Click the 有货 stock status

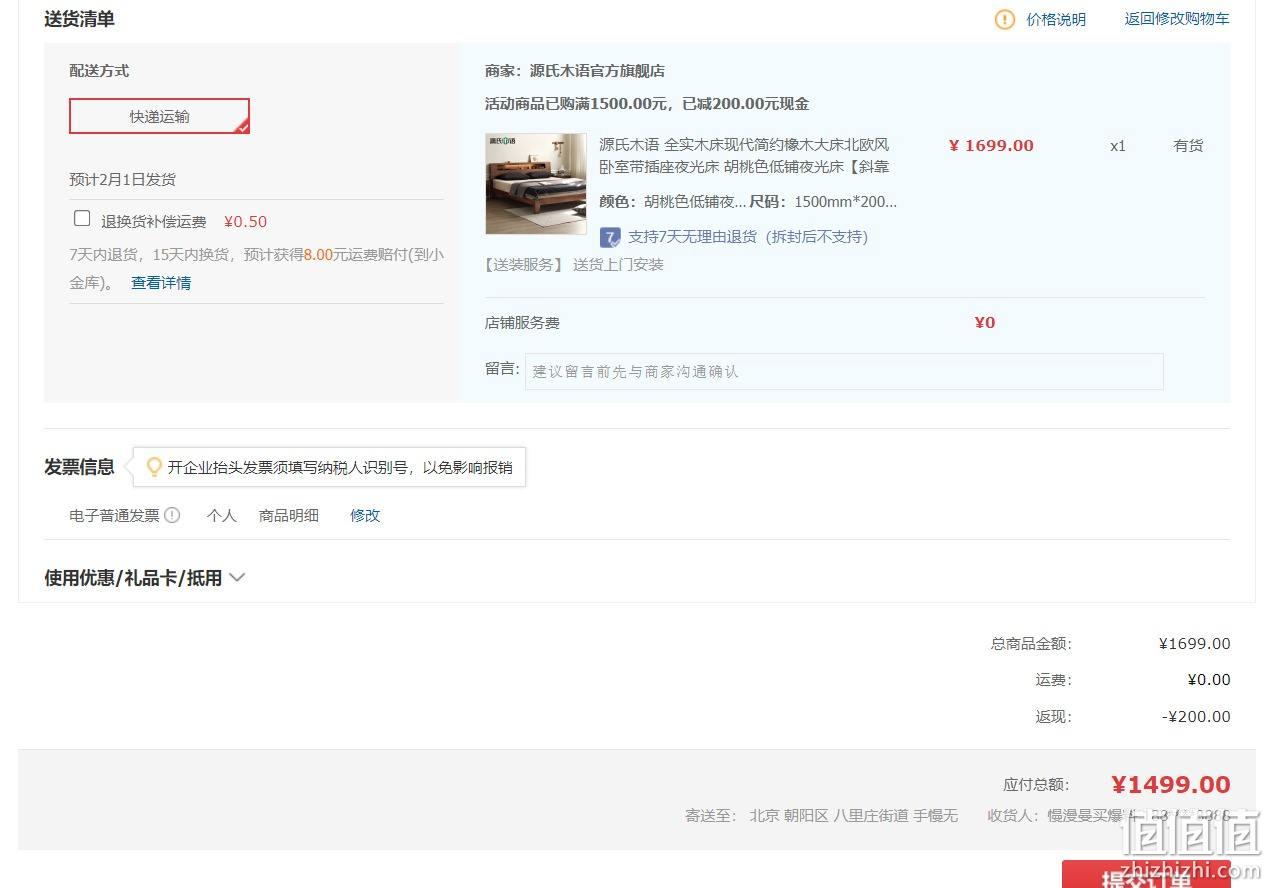point(1188,146)
